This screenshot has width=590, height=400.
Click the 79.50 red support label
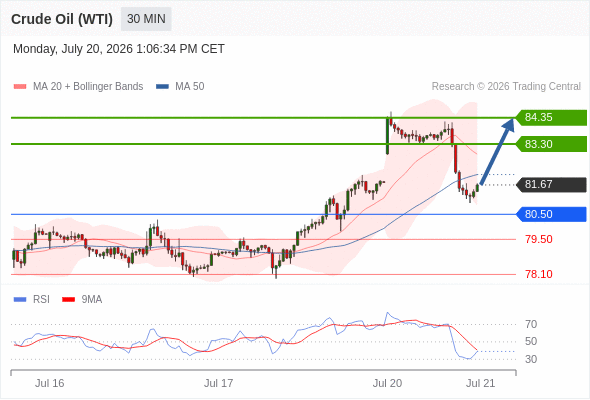click(x=539, y=239)
